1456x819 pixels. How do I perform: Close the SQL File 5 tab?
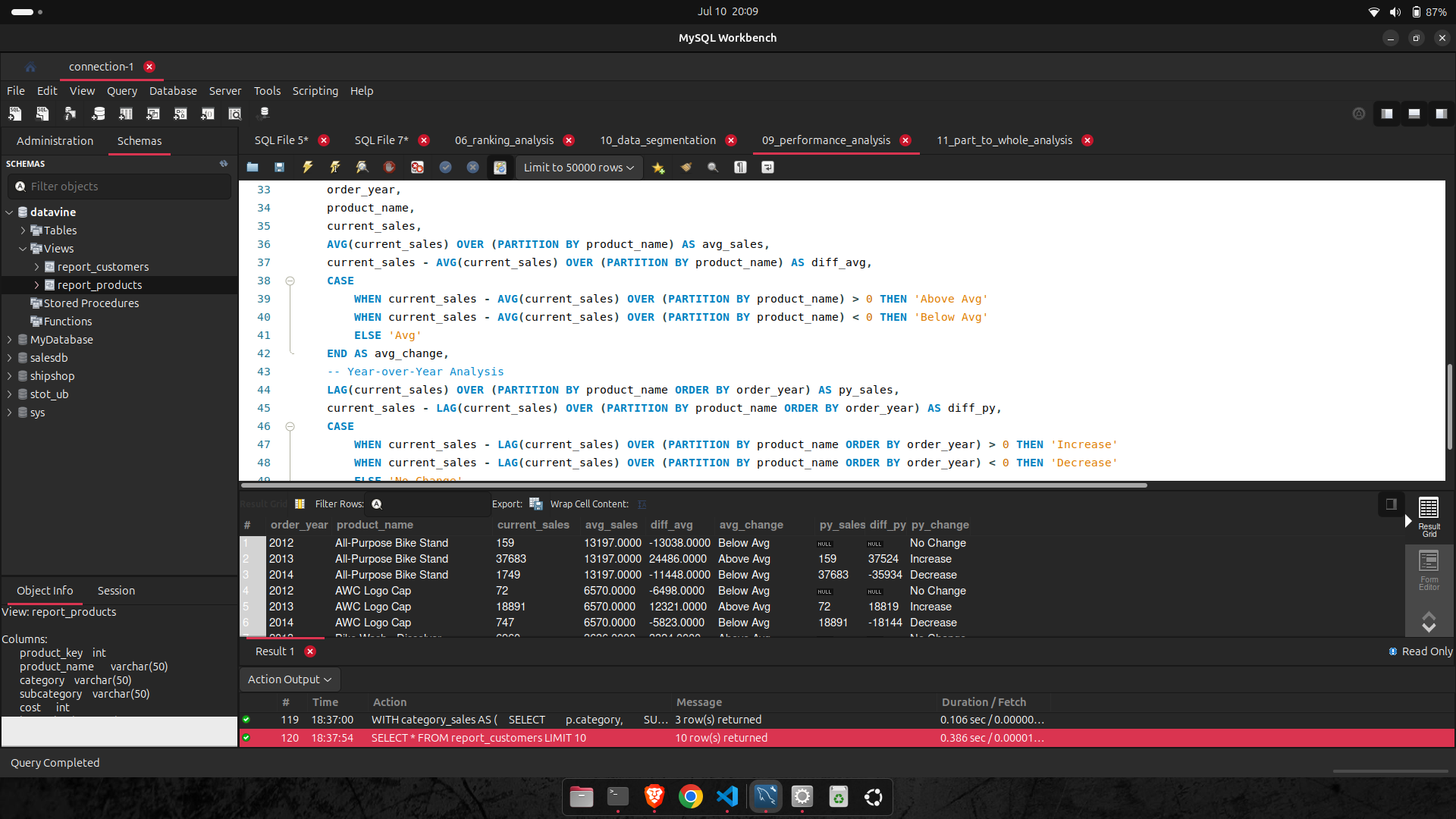324,140
